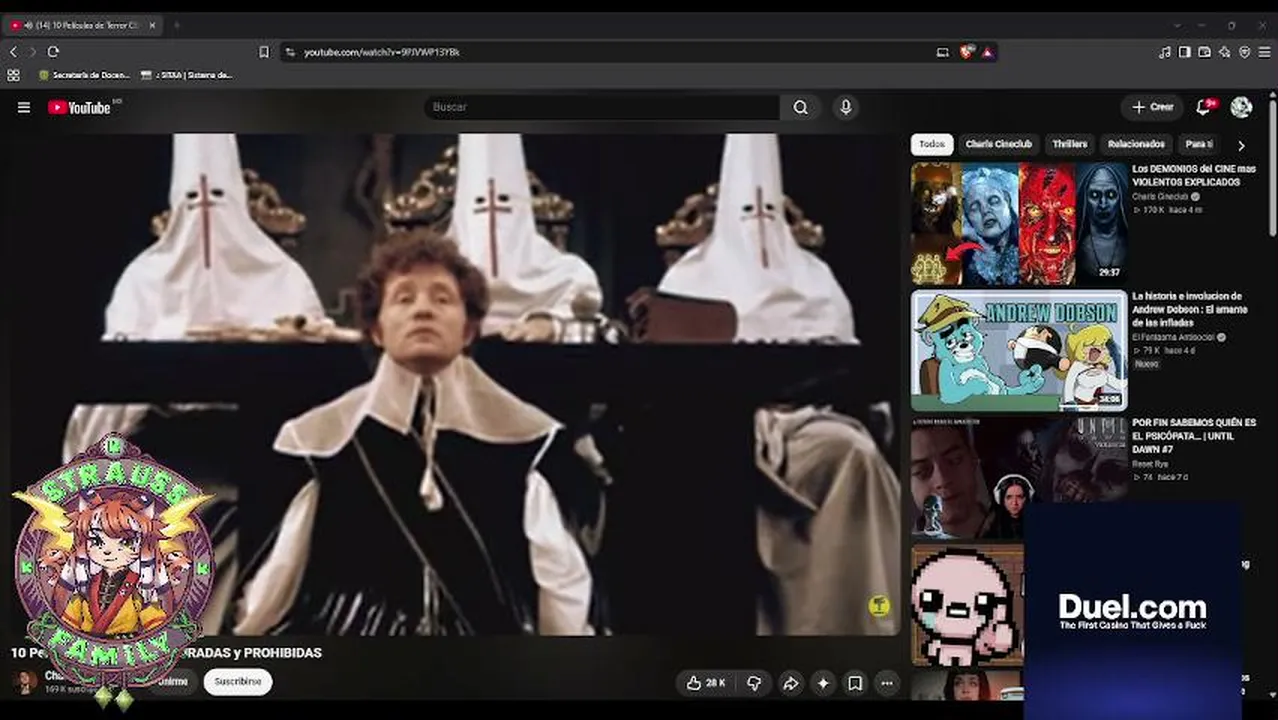
Task: Click the search magnifier button
Action: pos(800,107)
